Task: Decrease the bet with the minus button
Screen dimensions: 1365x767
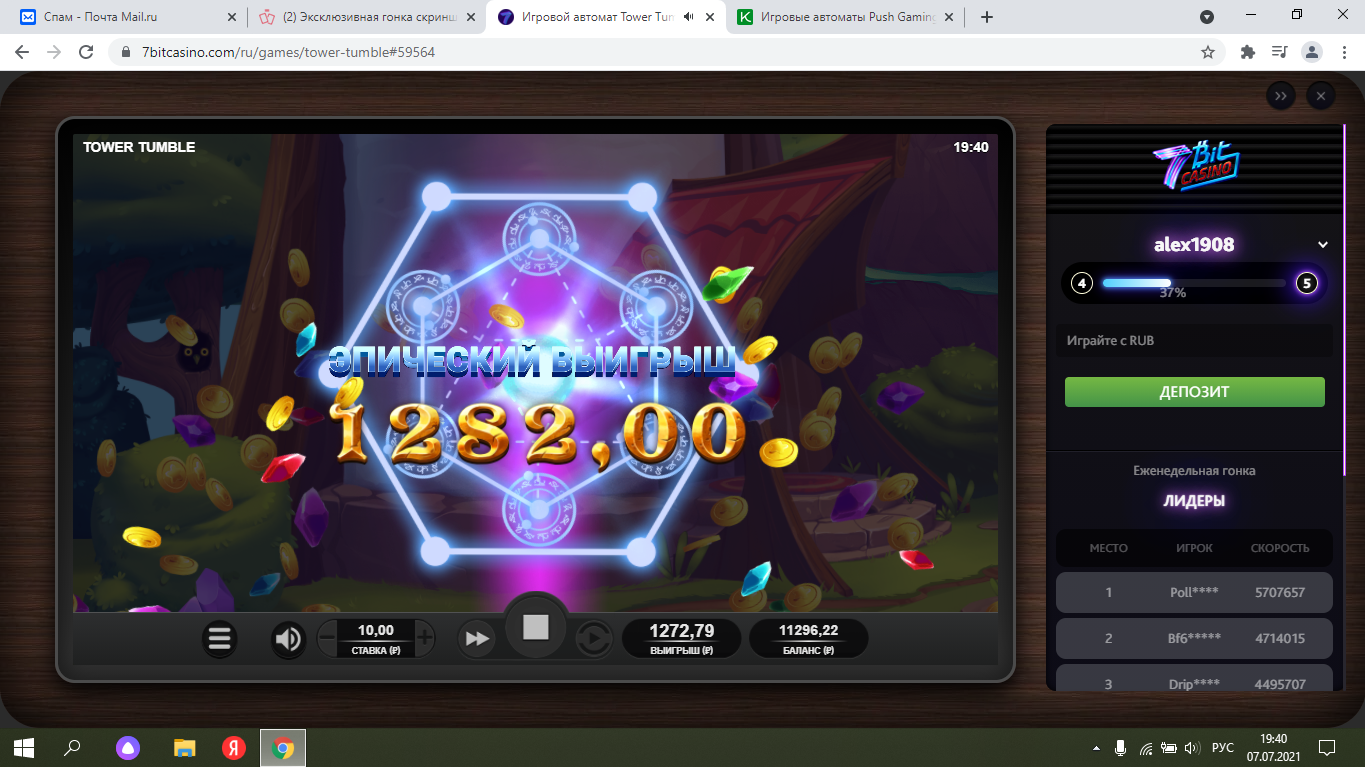Action: click(x=328, y=637)
